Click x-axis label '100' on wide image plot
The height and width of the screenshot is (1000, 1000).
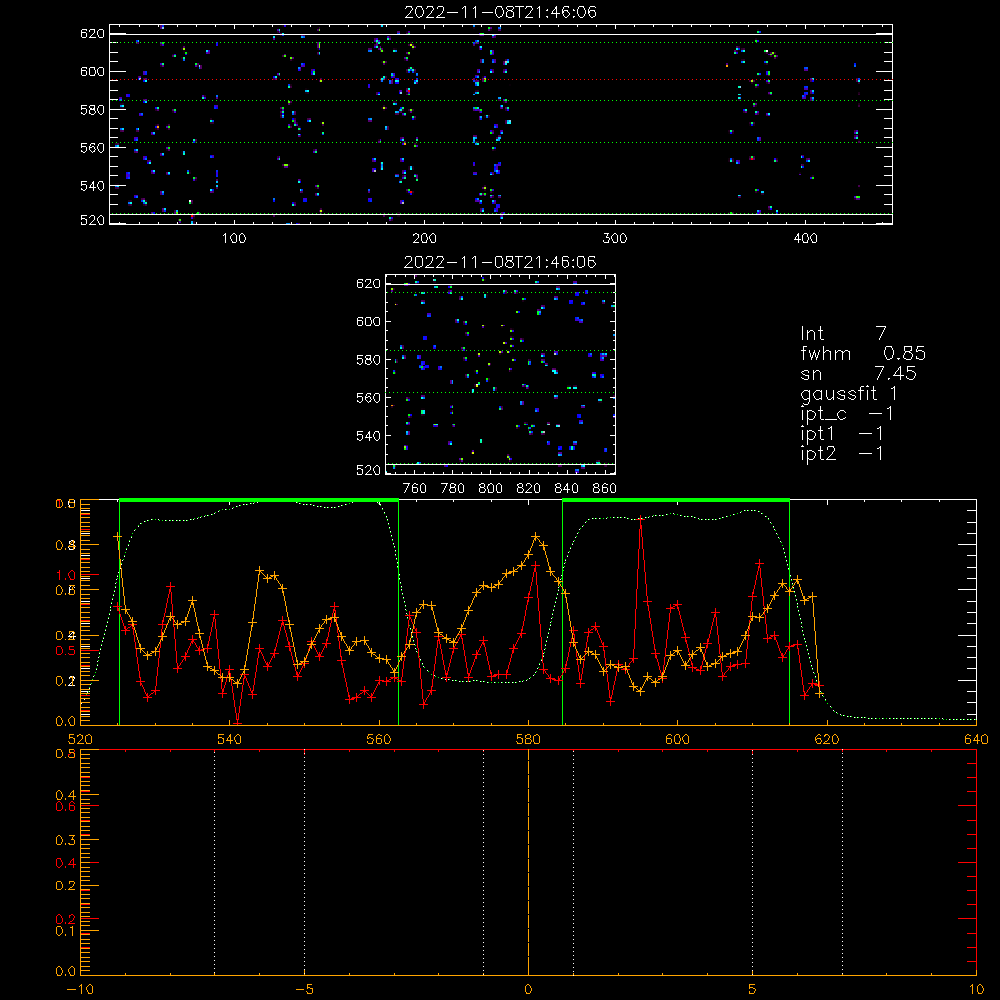(234, 239)
